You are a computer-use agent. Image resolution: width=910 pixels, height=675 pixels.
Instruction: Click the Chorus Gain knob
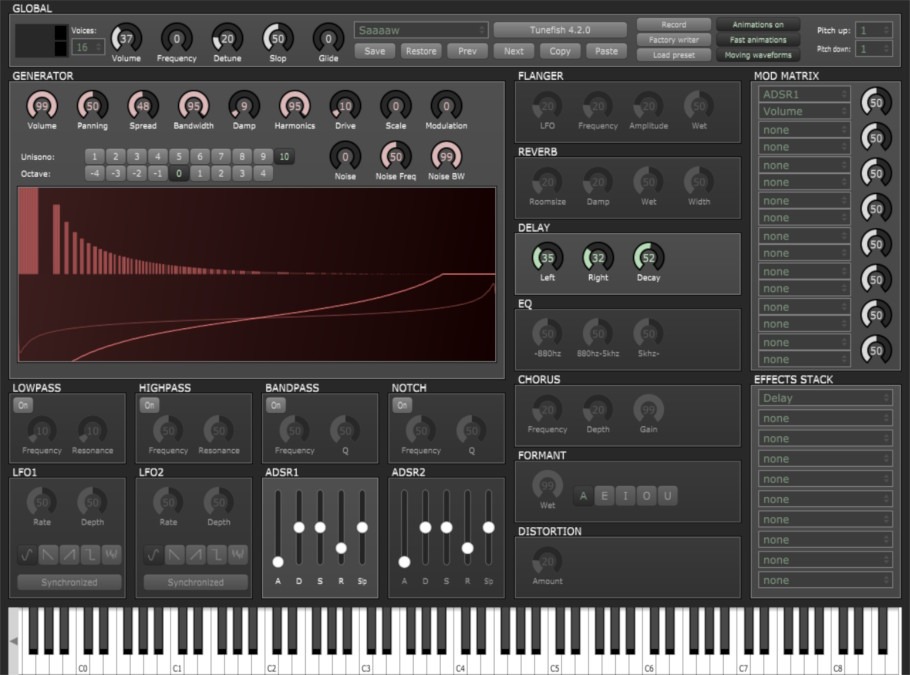[648, 409]
